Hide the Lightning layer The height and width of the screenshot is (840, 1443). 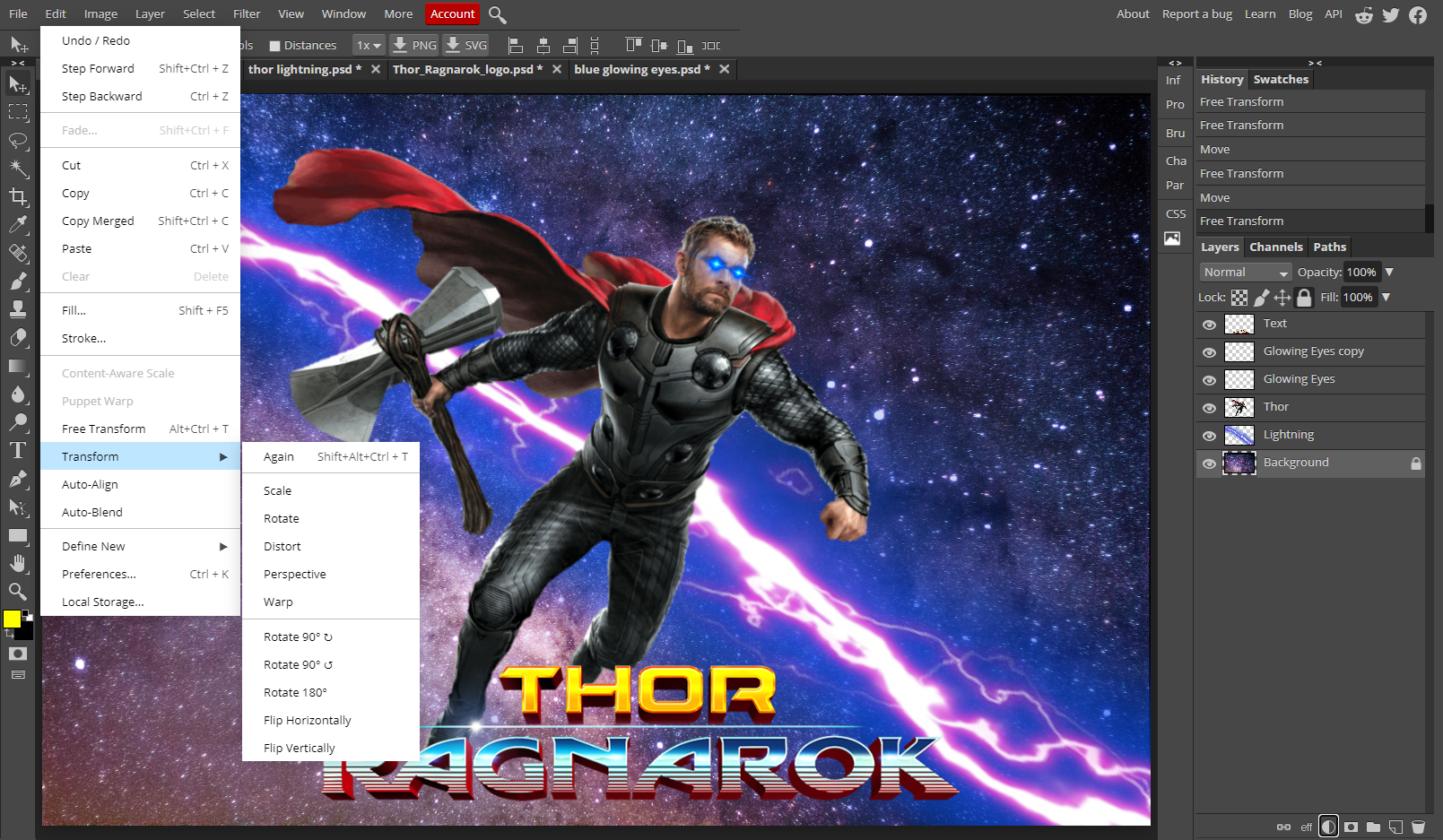pyautogui.click(x=1209, y=436)
